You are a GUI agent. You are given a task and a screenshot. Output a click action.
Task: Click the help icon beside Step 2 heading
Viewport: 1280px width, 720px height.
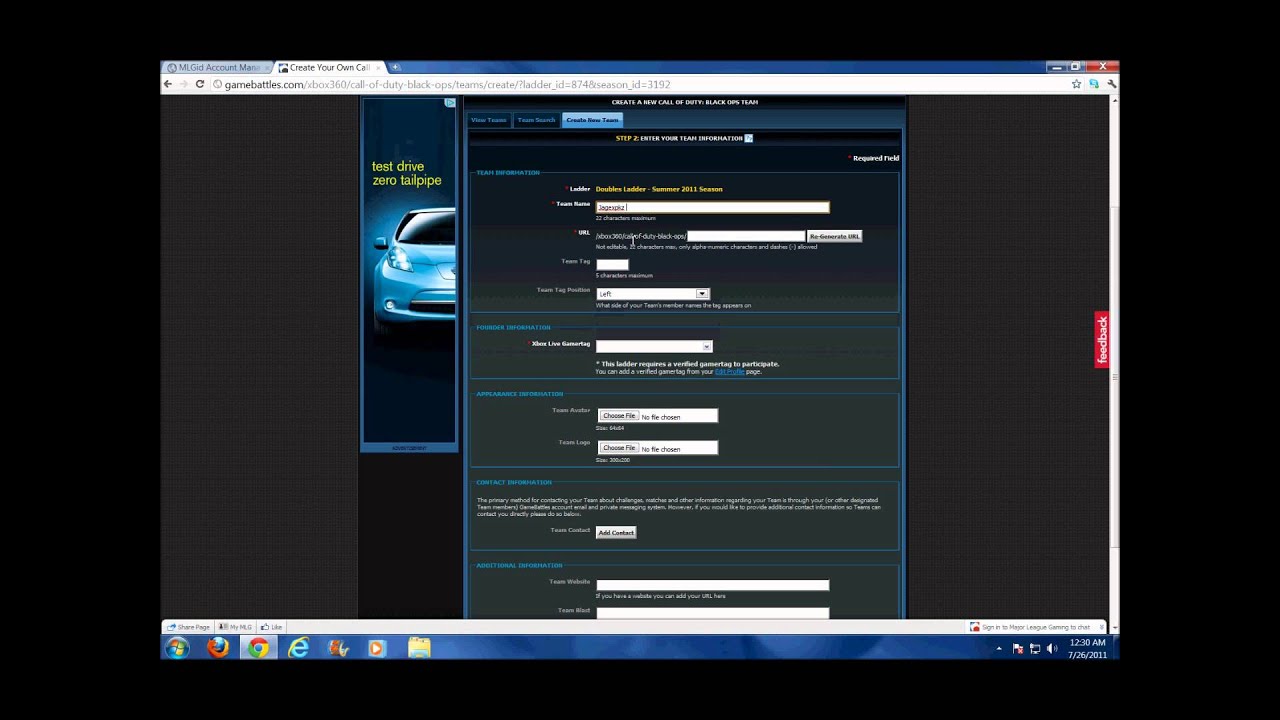748,138
